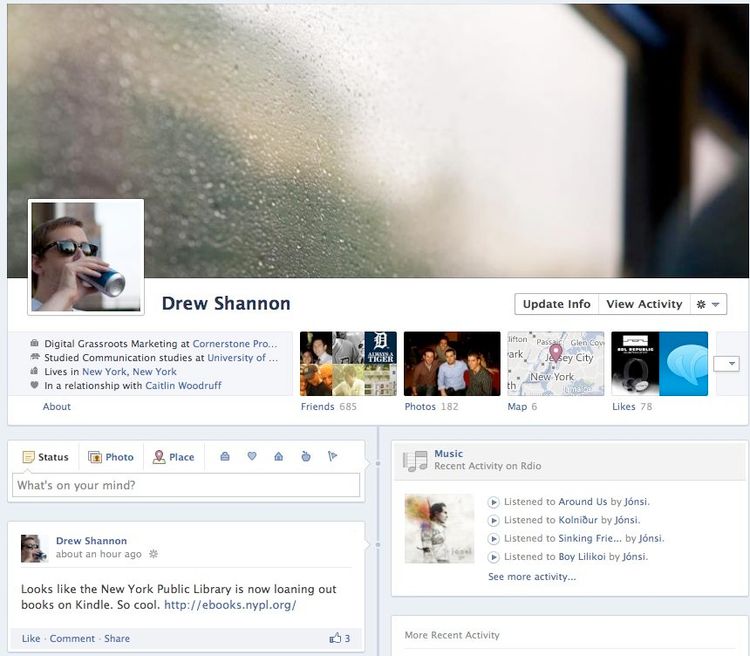750x656 pixels.
Task: Click the music notes icon in Music box
Action: [415, 461]
